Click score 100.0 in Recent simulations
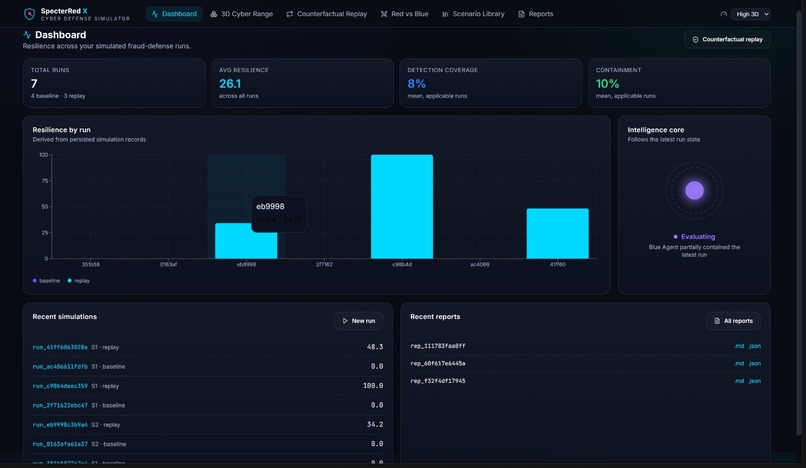Screen dimensions: 806x468 (373, 386)
